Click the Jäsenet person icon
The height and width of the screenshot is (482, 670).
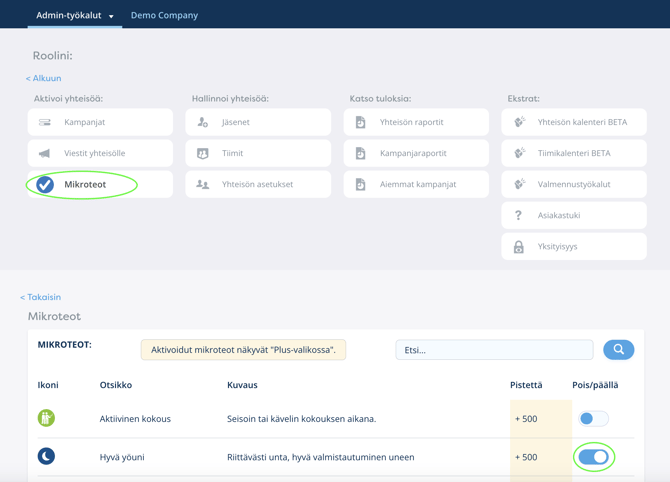tap(203, 122)
